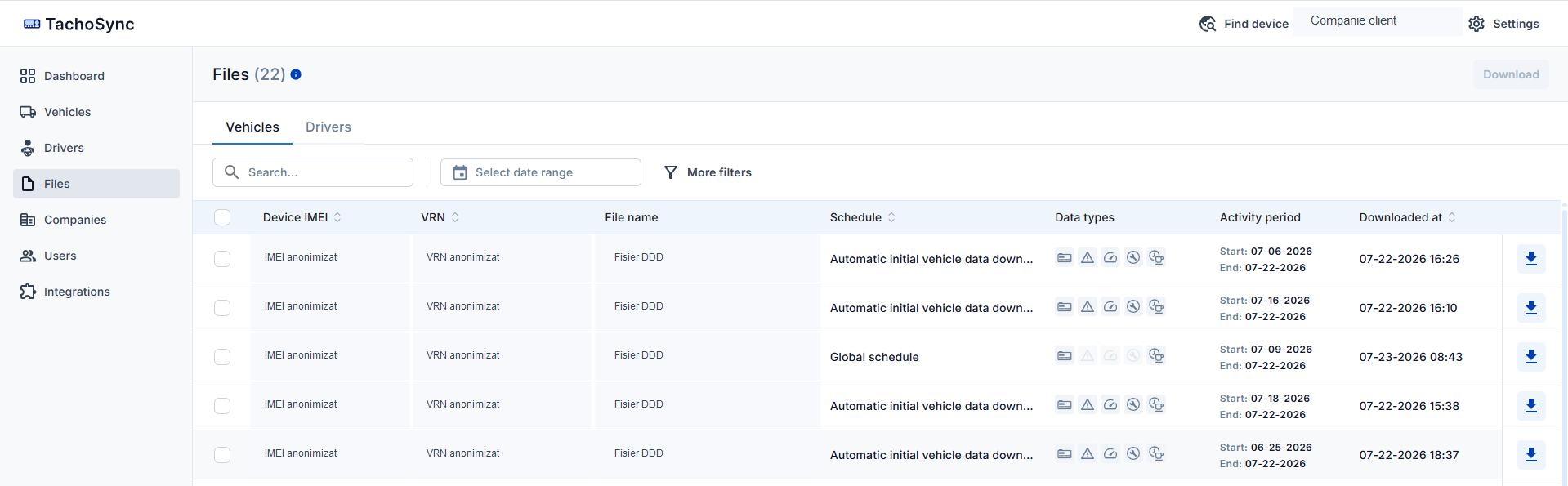The image size is (1568, 486).
Task: Click the clock-and-cup activities icon in 16:26 row
Action: 1156,258
